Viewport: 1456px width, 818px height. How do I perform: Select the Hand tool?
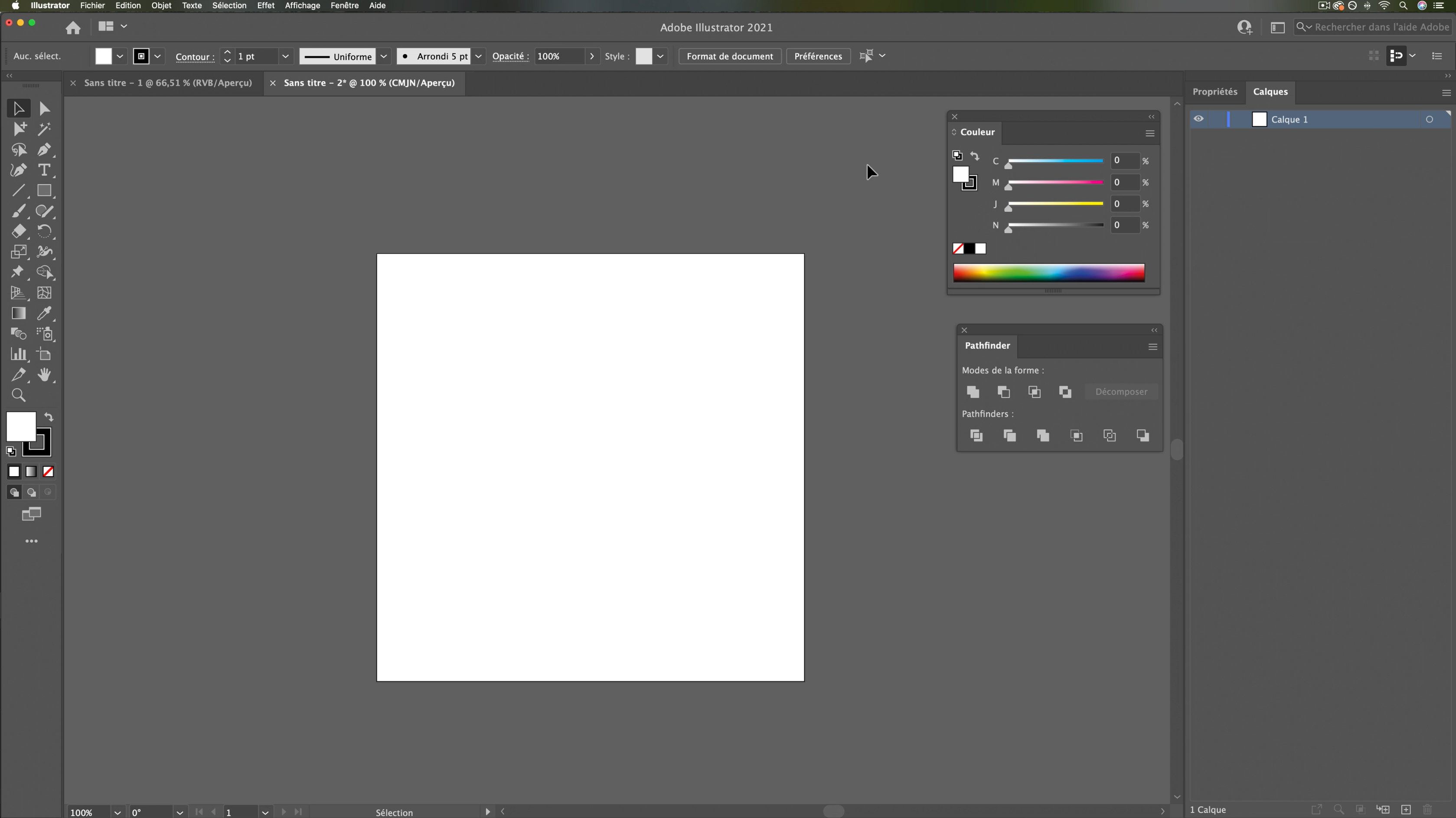tap(44, 375)
